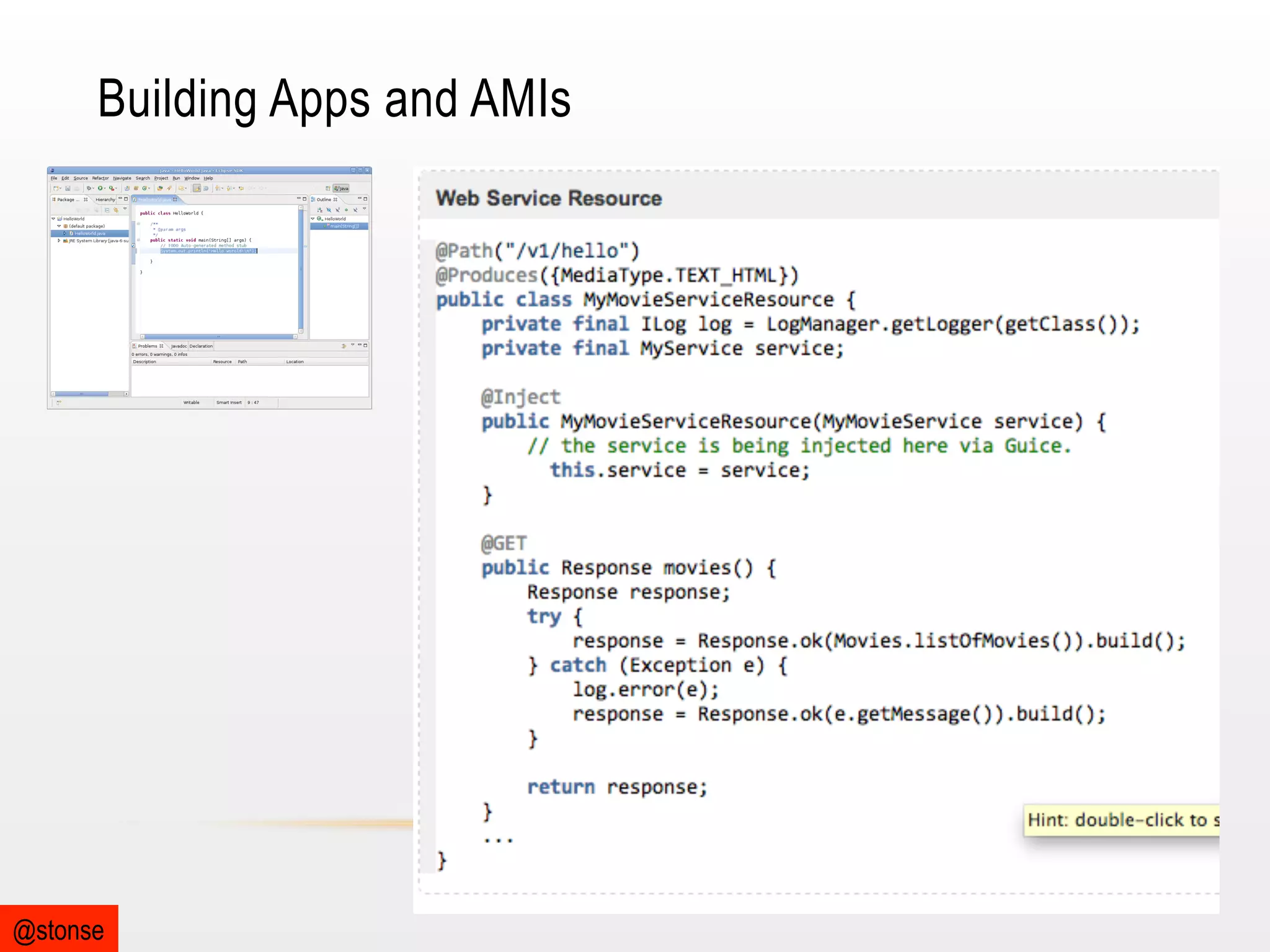The height and width of the screenshot is (952, 1270).
Task: Select main(String[]) in Outline view
Action: click(339, 226)
